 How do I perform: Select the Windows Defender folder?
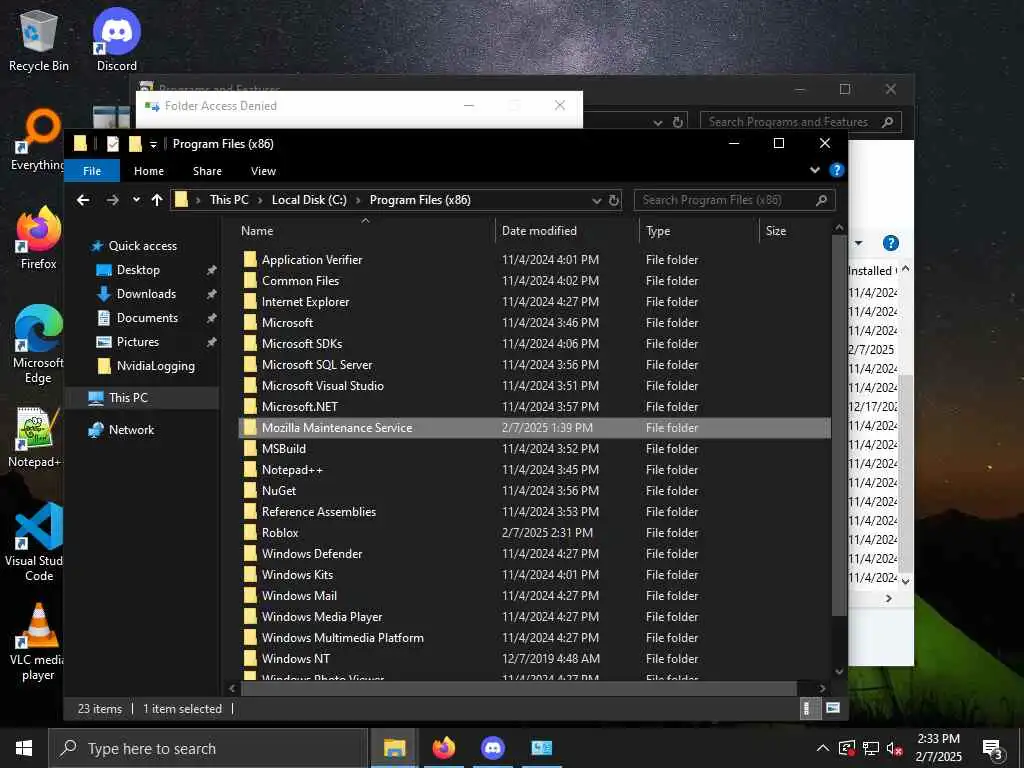[535, 554]
